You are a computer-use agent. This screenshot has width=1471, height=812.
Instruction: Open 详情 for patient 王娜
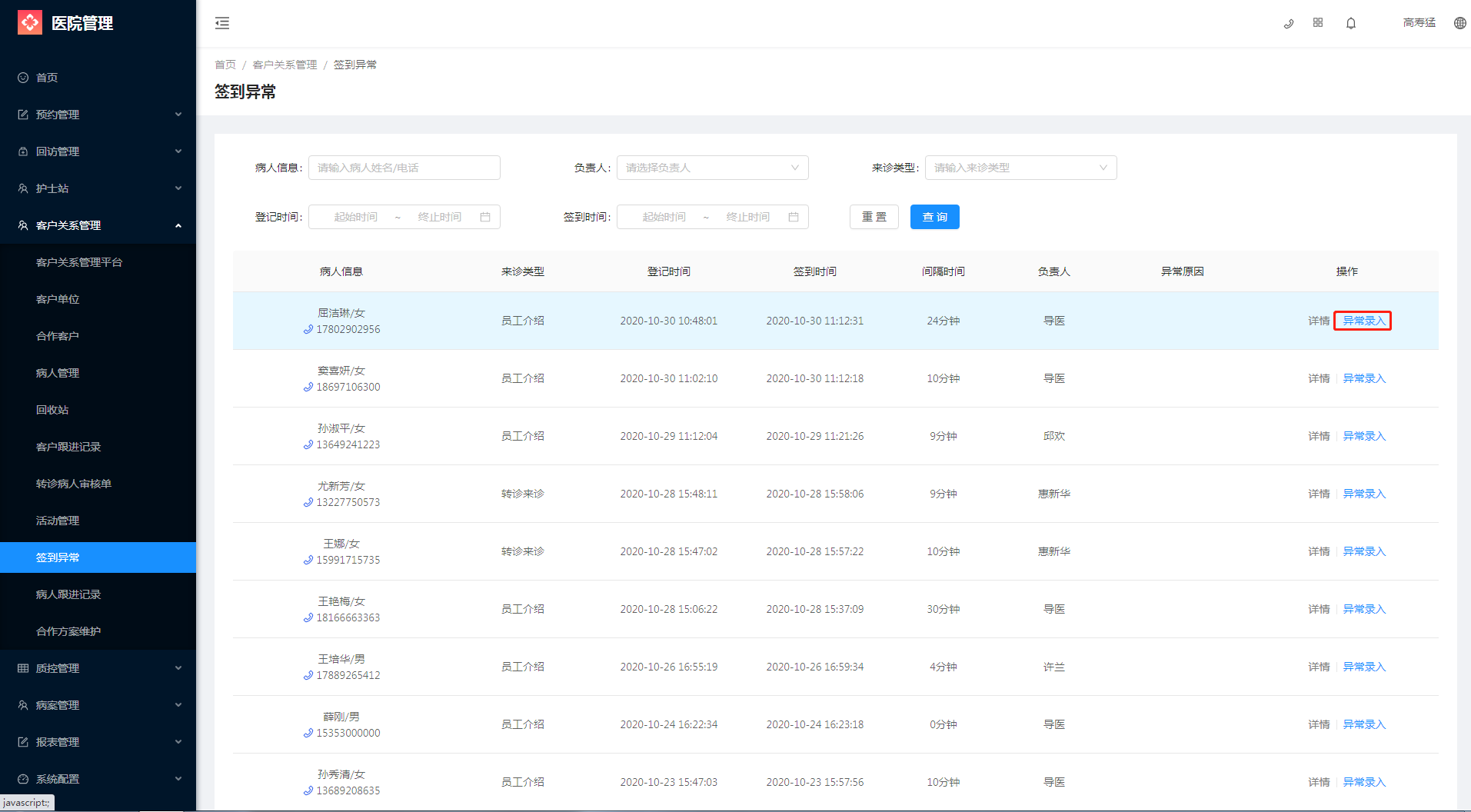click(x=1319, y=551)
